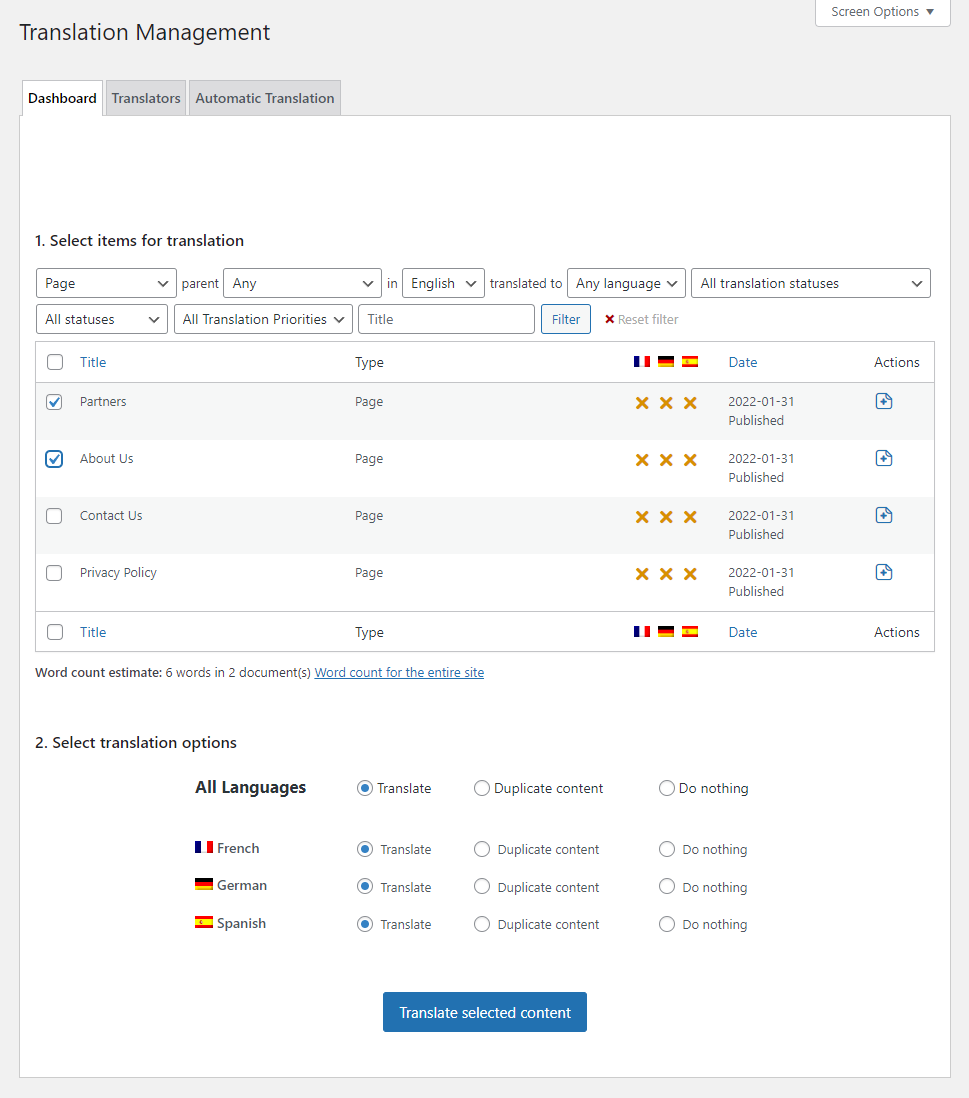Image resolution: width=969 pixels, height=1098 pixels.
Task: Uncheck the Partners row checkbox
Action: click(x=54, y=402)
